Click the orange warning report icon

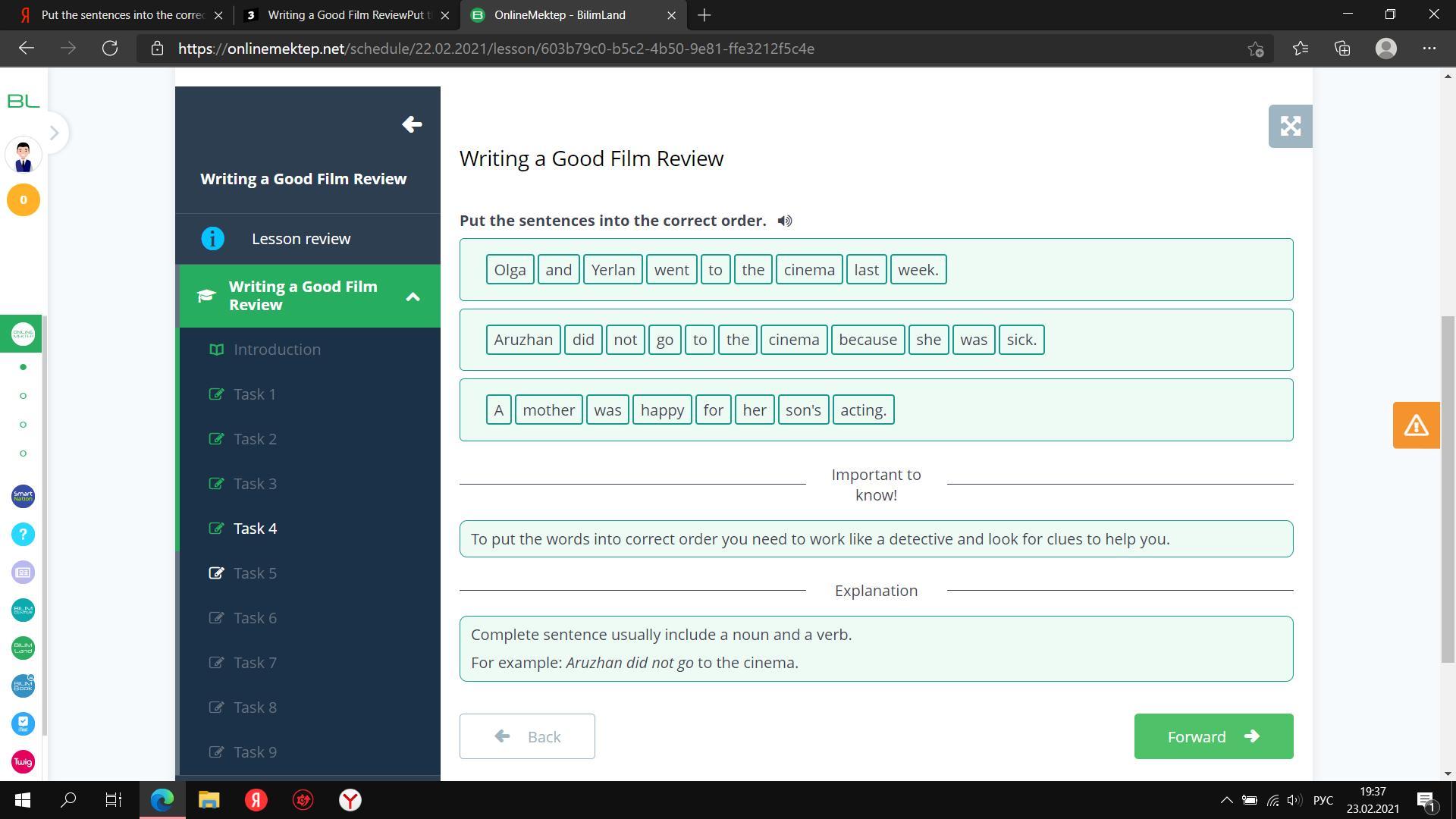pyautogui.click(x=1416, y=425)
